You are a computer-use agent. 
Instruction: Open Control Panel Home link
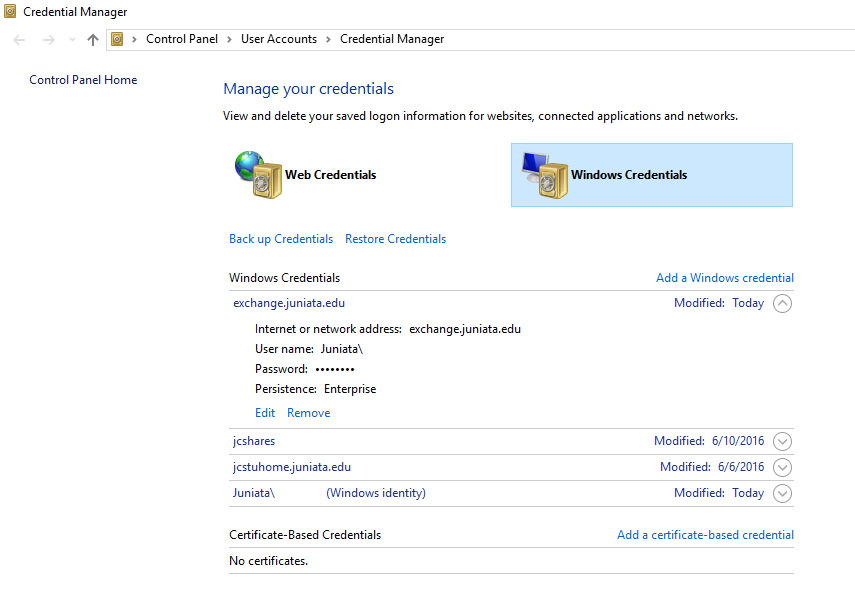(x=83, y=80)
